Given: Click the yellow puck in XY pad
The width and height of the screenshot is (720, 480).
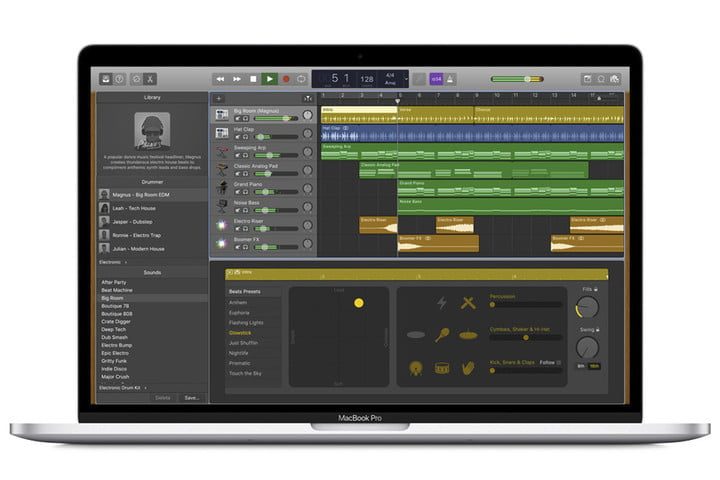Looking at the screenshot, I should [359, 303].
